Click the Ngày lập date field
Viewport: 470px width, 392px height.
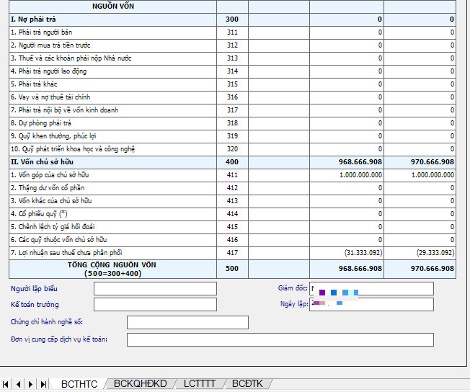pos(372,304)
